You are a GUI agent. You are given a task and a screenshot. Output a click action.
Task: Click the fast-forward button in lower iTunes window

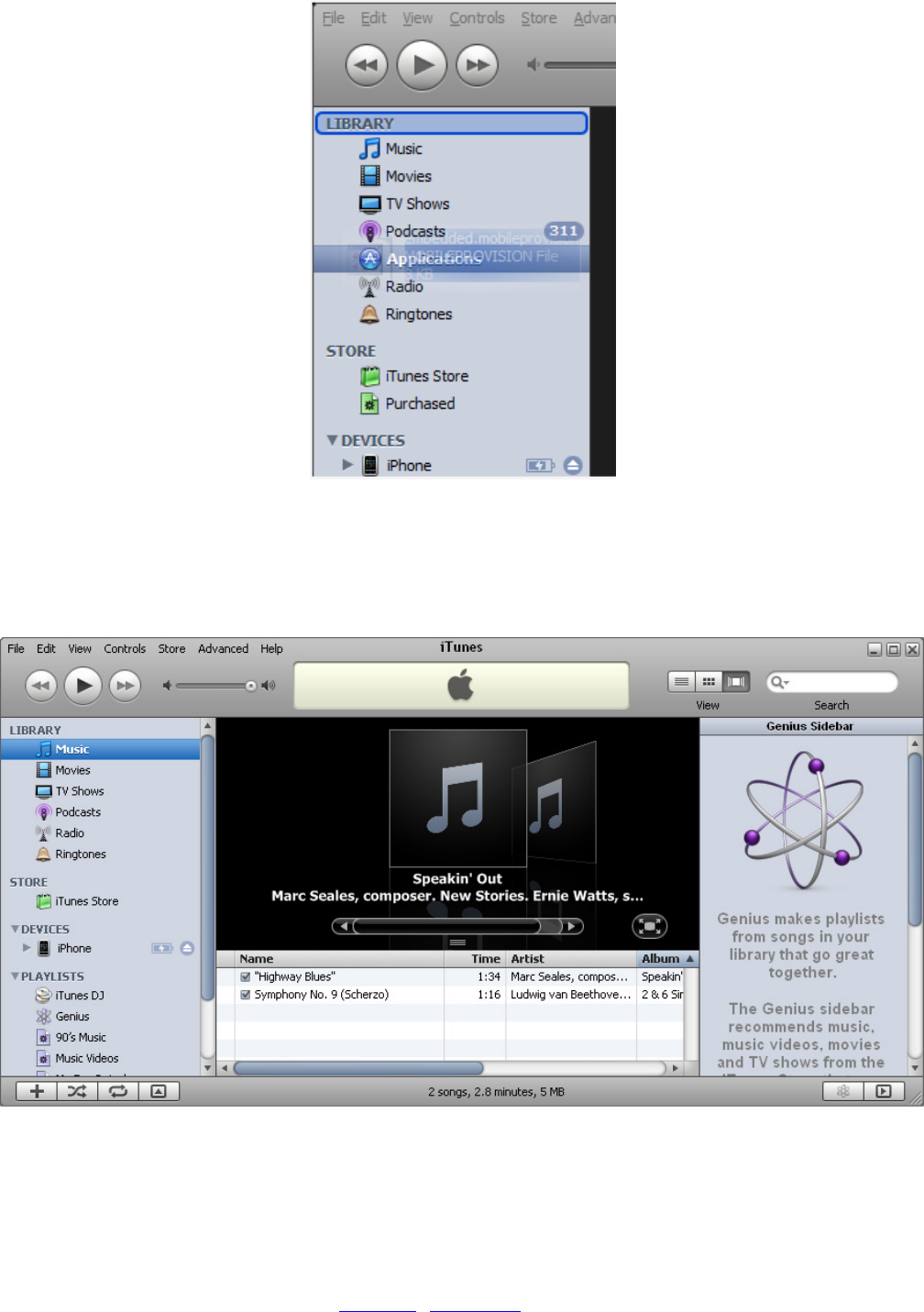[x=125, y=685]
